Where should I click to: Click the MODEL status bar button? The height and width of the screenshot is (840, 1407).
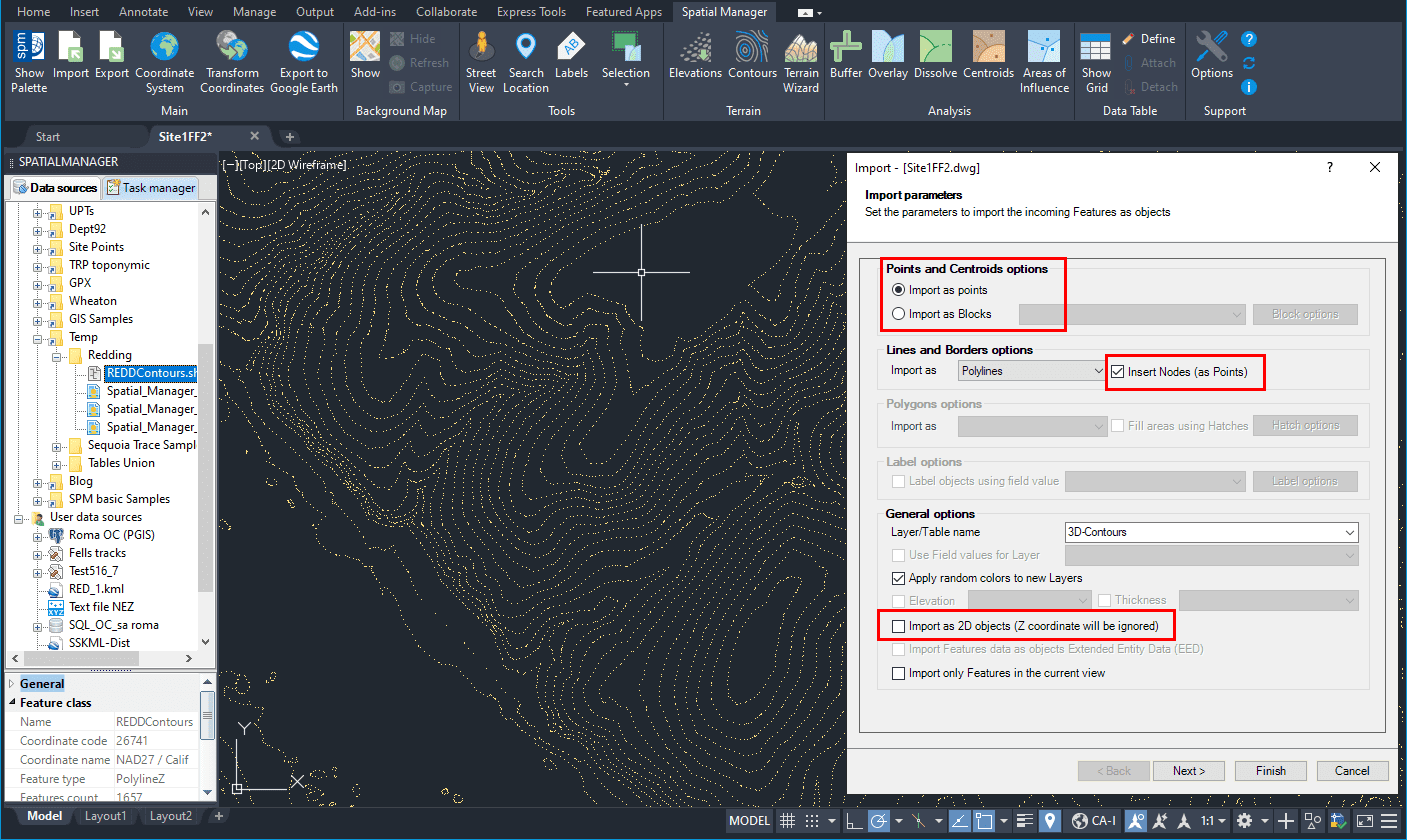click(x=749, y=821)
